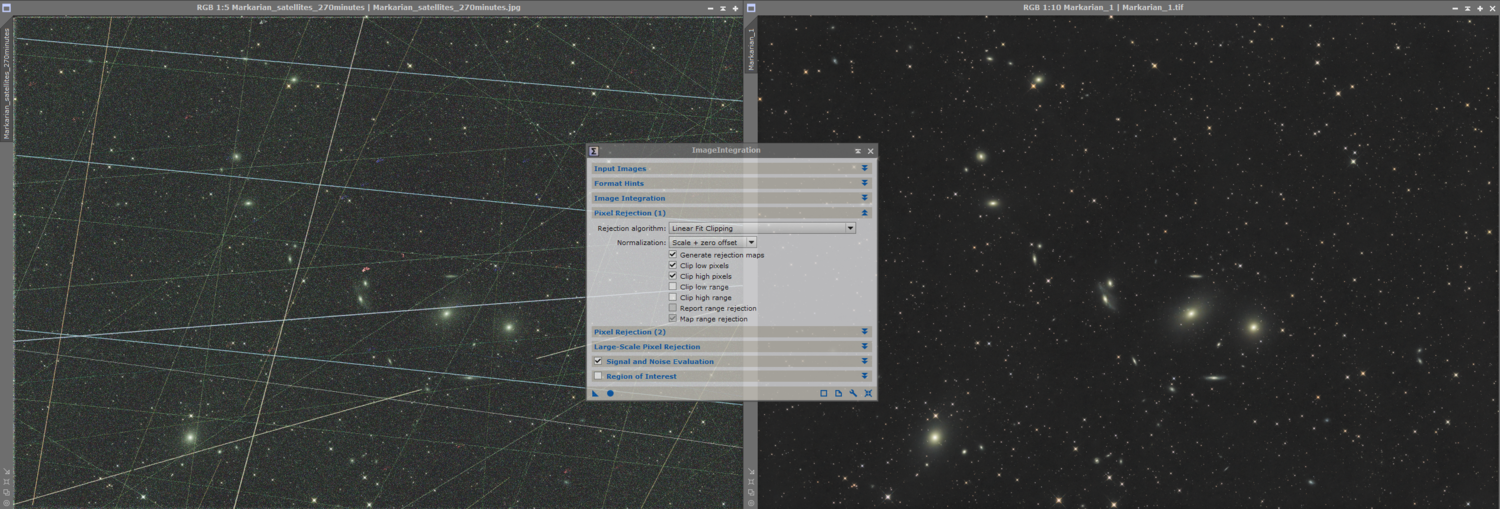Shade the ImageIntegration dialog with its title bar arrow
This screenshot has width=1500, height=509.
coord(858,151)
